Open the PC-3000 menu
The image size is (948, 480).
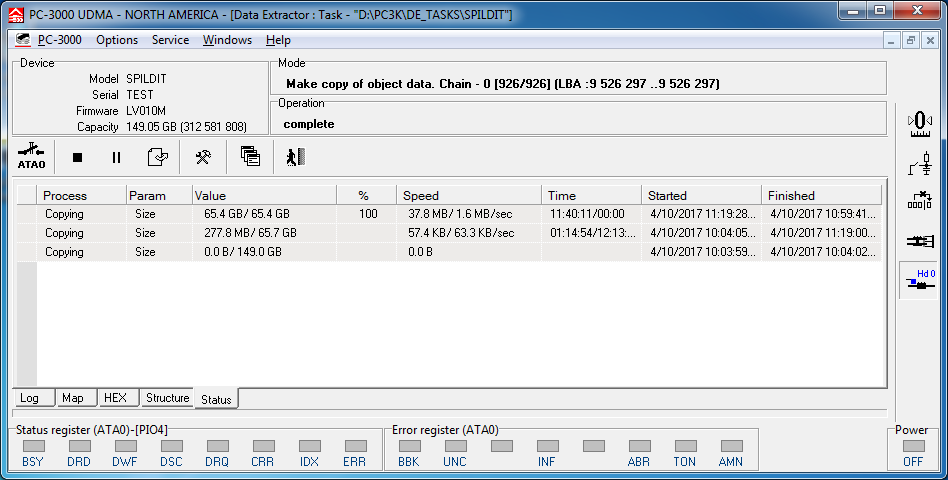[60, 40]
